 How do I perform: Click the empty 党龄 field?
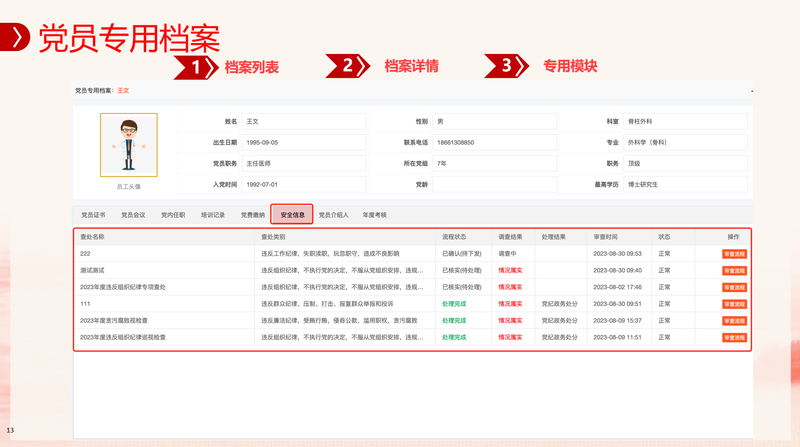pyautogui.click(x=494, y=184)
